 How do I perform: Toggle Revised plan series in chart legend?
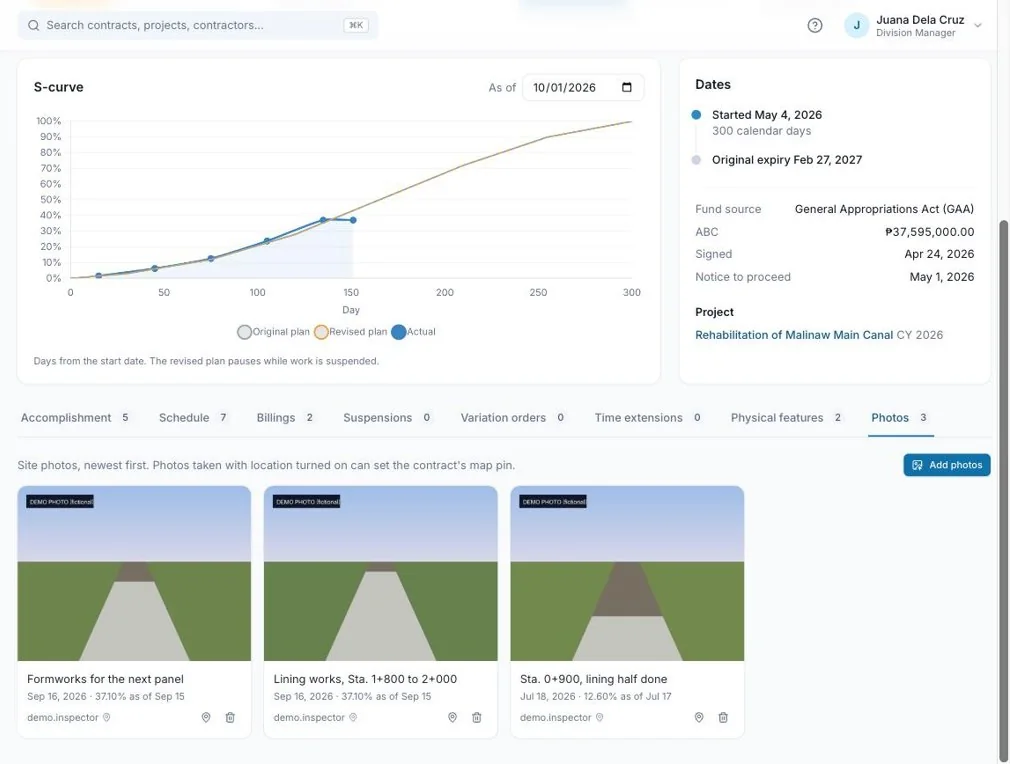point(351,332)
